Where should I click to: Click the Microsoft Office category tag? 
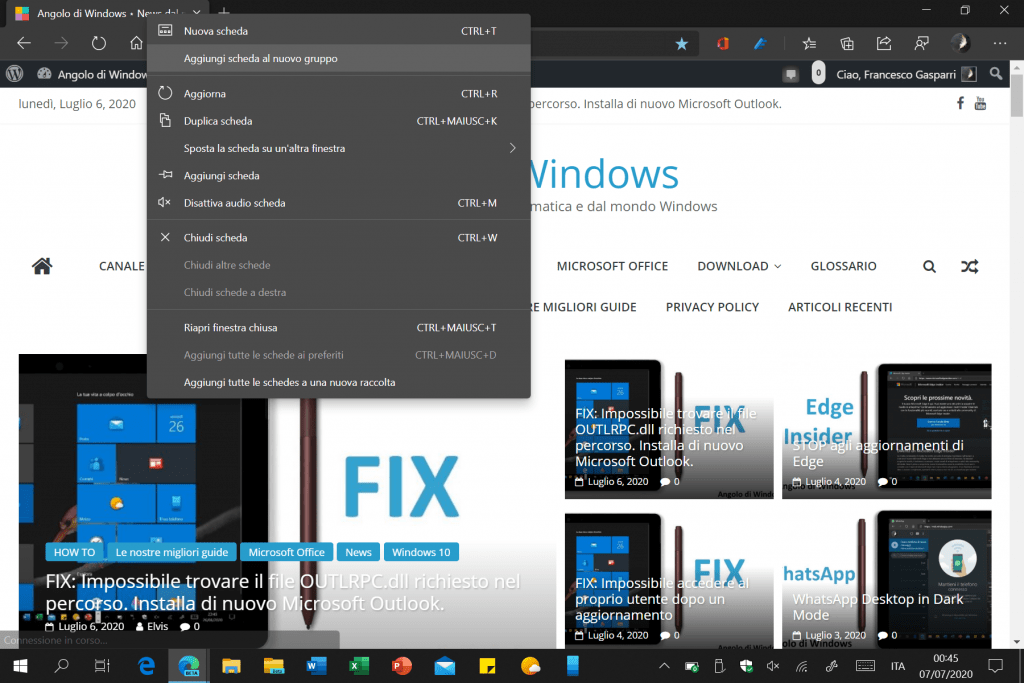coord(287,552)
